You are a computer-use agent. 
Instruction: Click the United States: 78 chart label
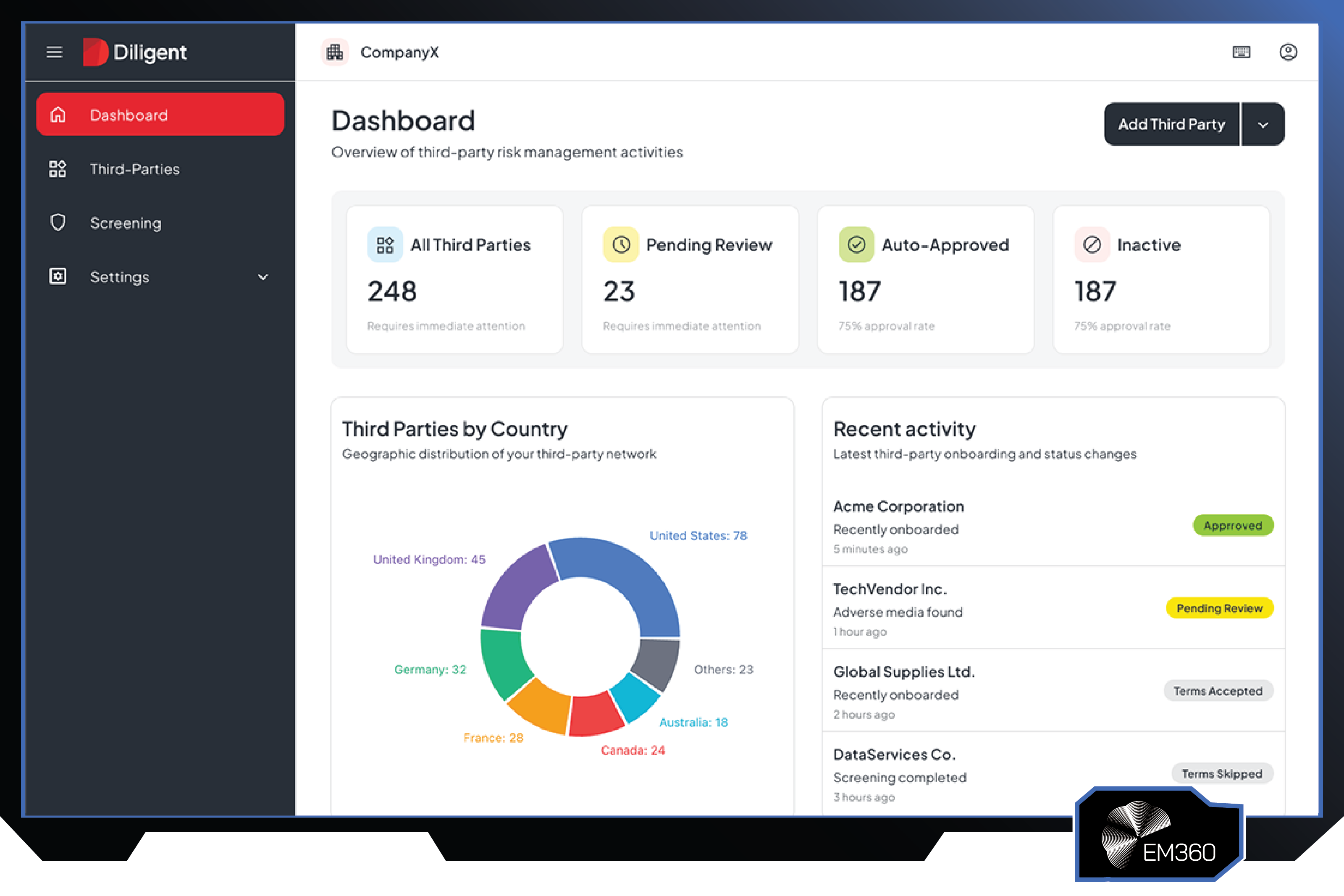(698, 535)
